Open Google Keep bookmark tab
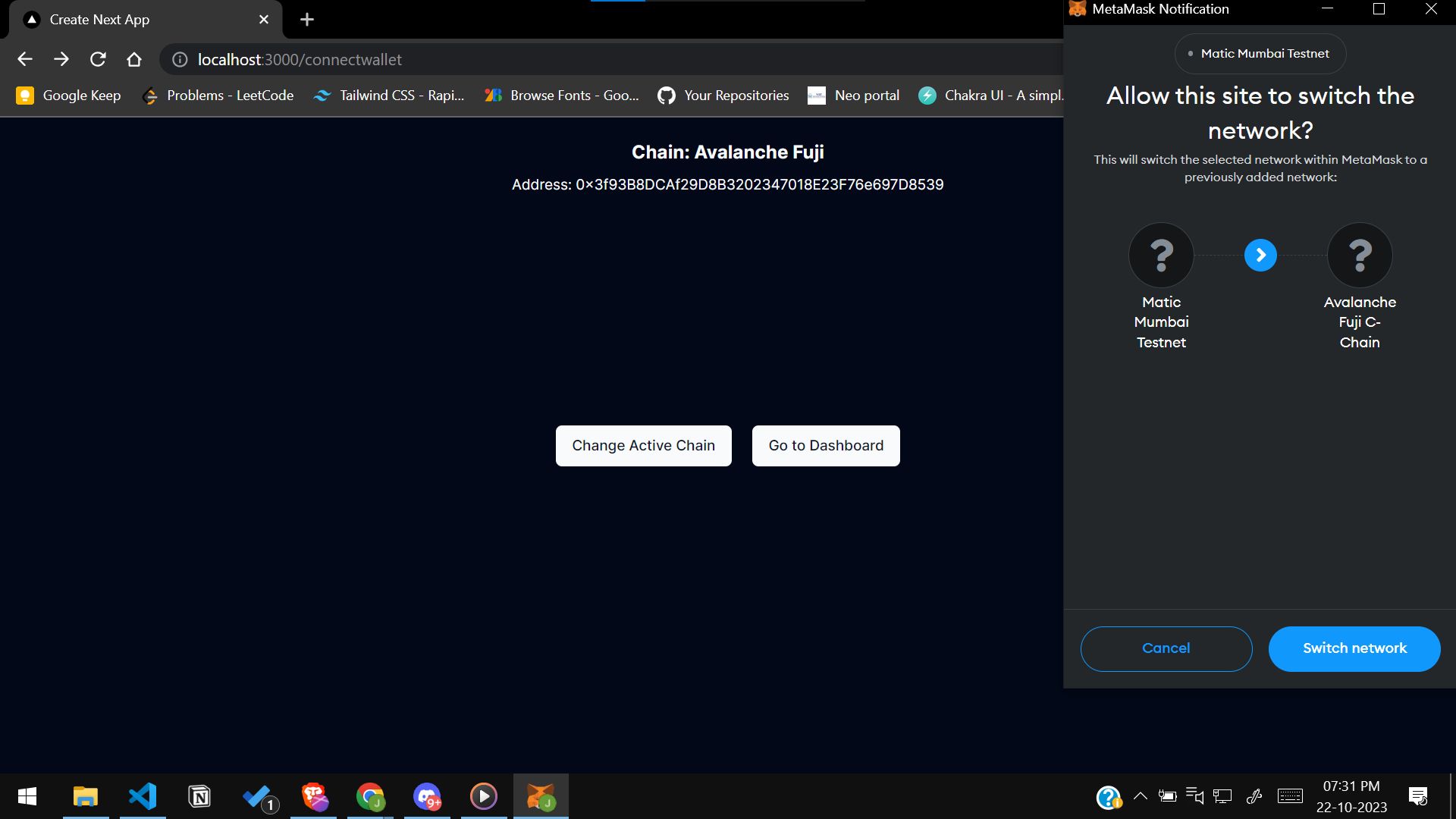Screen dimensions: 1456x819 [68, 95]
